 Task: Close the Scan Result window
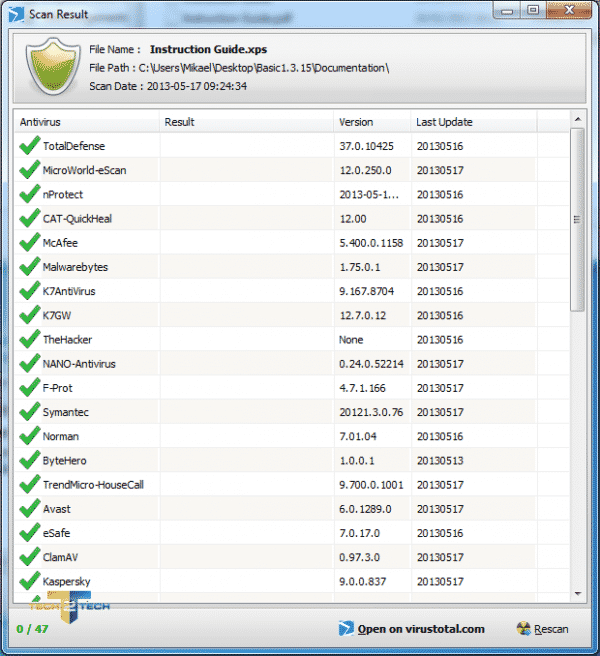tap(569, 10)
